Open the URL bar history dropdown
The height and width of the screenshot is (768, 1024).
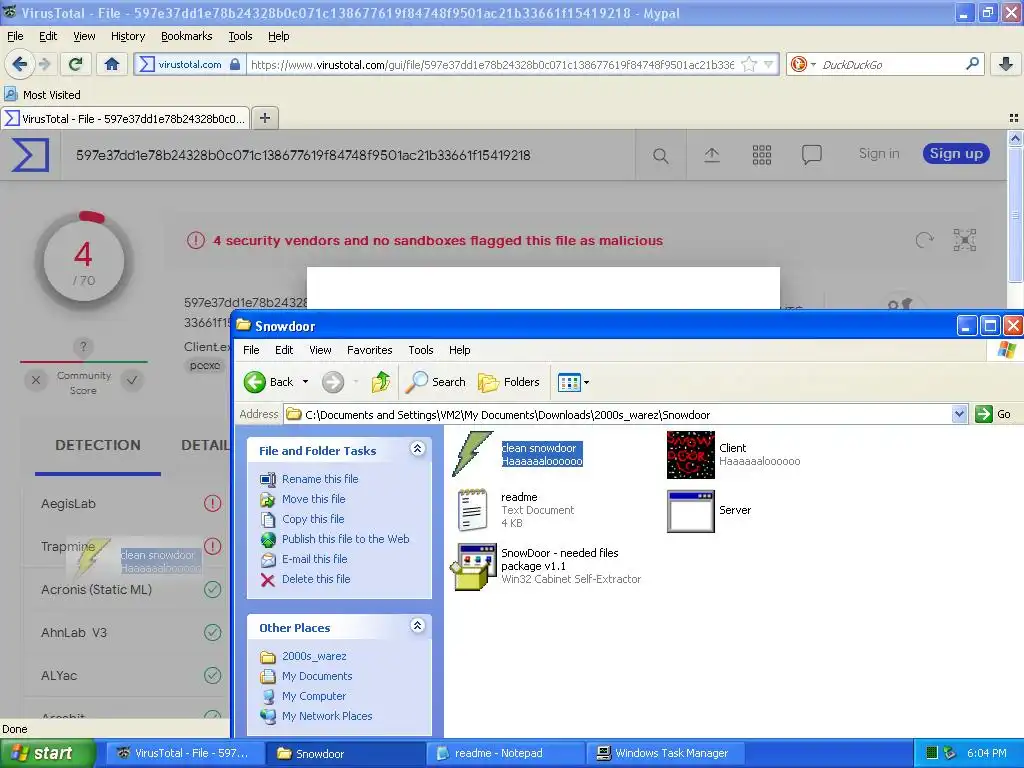tap(769, 64)
